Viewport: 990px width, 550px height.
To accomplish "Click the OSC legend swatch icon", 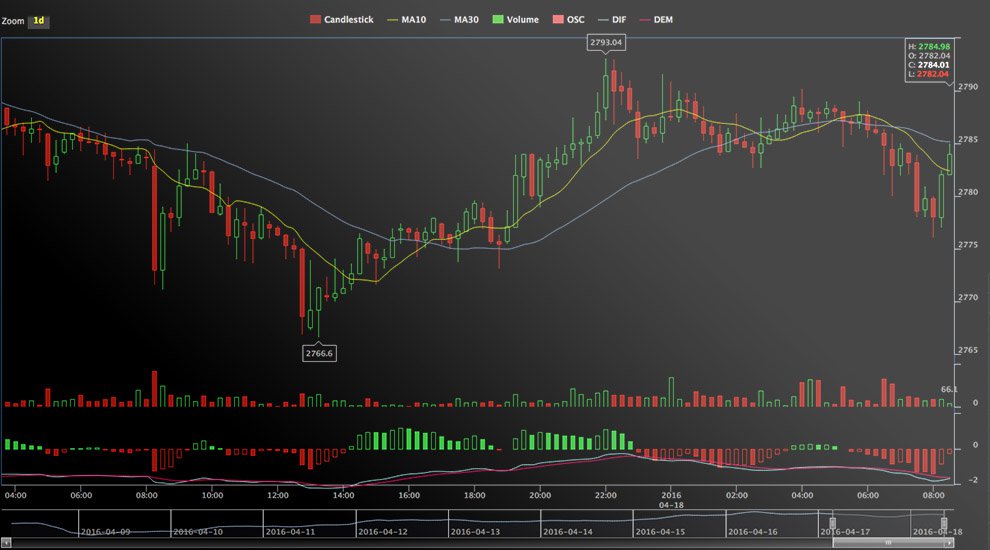I will pyautogui.click(x=558, y=20).
